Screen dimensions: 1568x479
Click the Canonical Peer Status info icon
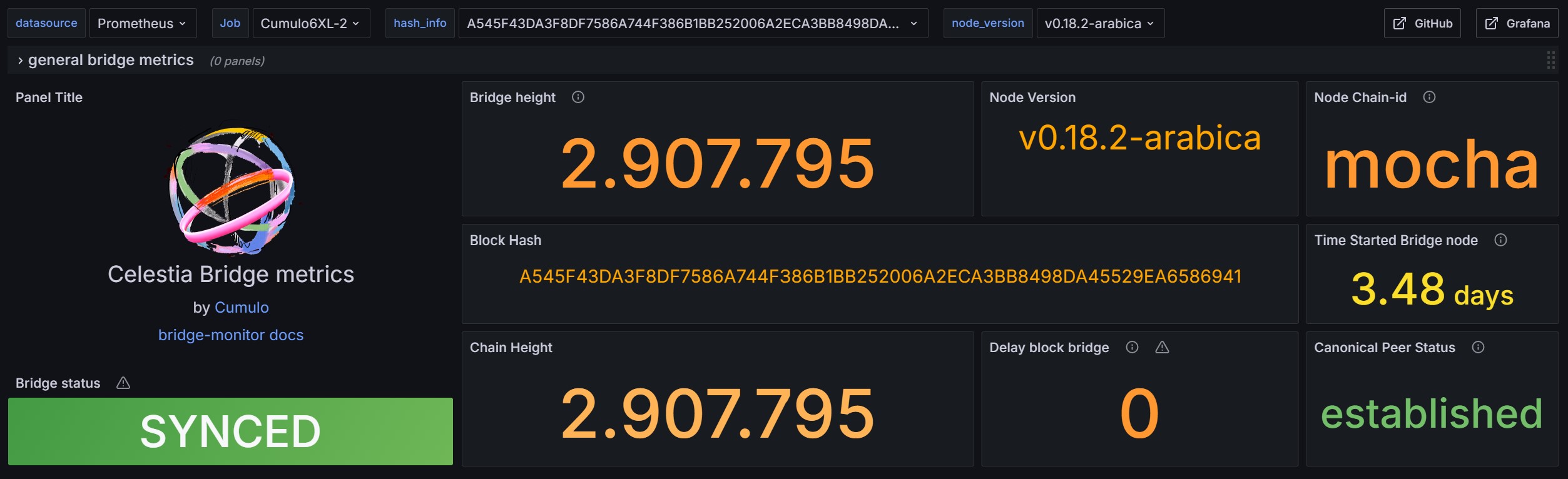1478,347
